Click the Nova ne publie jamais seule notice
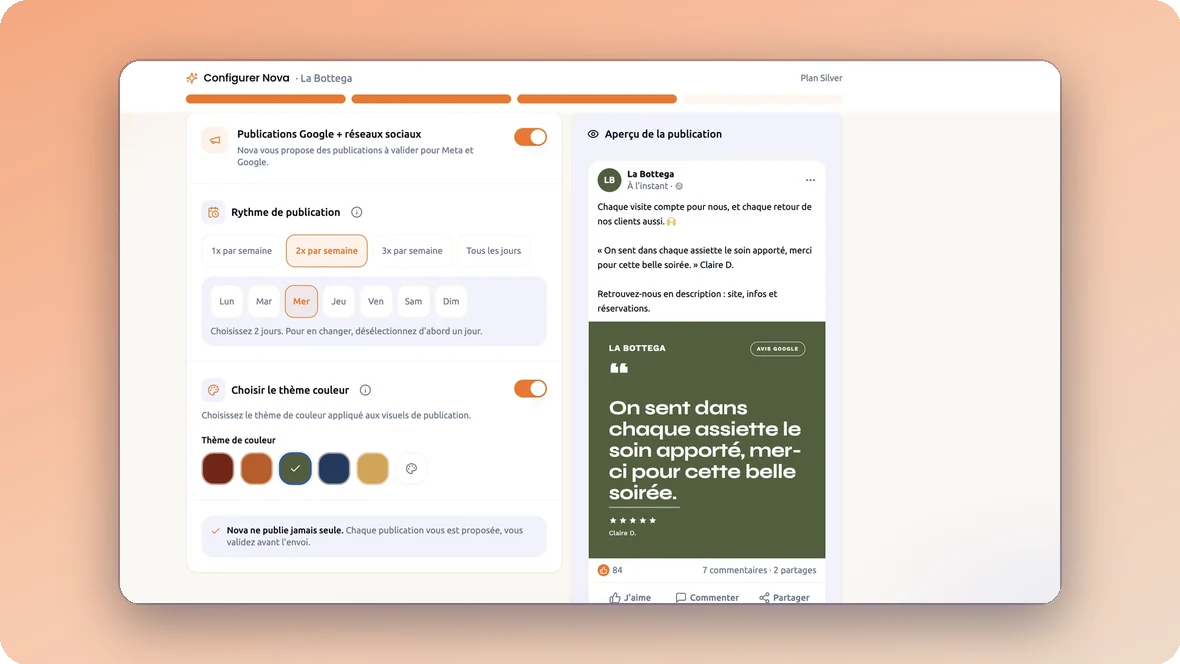Viewport: 1180px width, 664px height. tap(374, 536)
